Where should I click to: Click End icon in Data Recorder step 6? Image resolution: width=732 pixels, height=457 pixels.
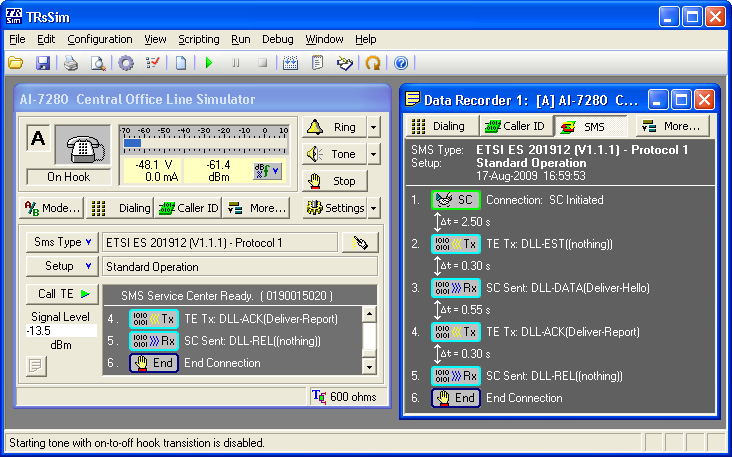456,398
